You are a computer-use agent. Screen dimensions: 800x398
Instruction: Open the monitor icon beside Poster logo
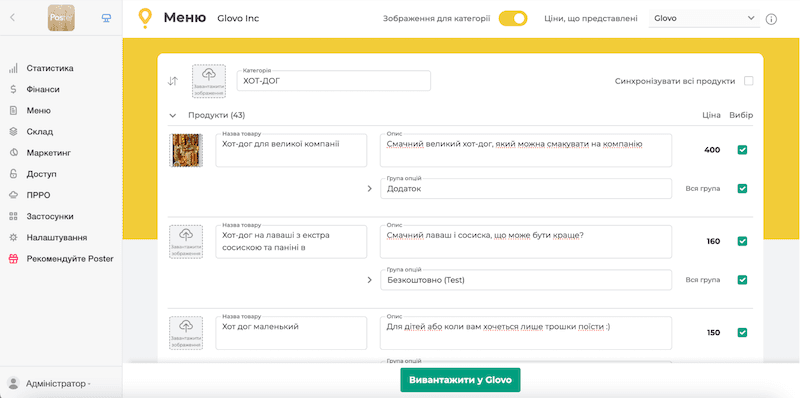click(x=106, y=18)
